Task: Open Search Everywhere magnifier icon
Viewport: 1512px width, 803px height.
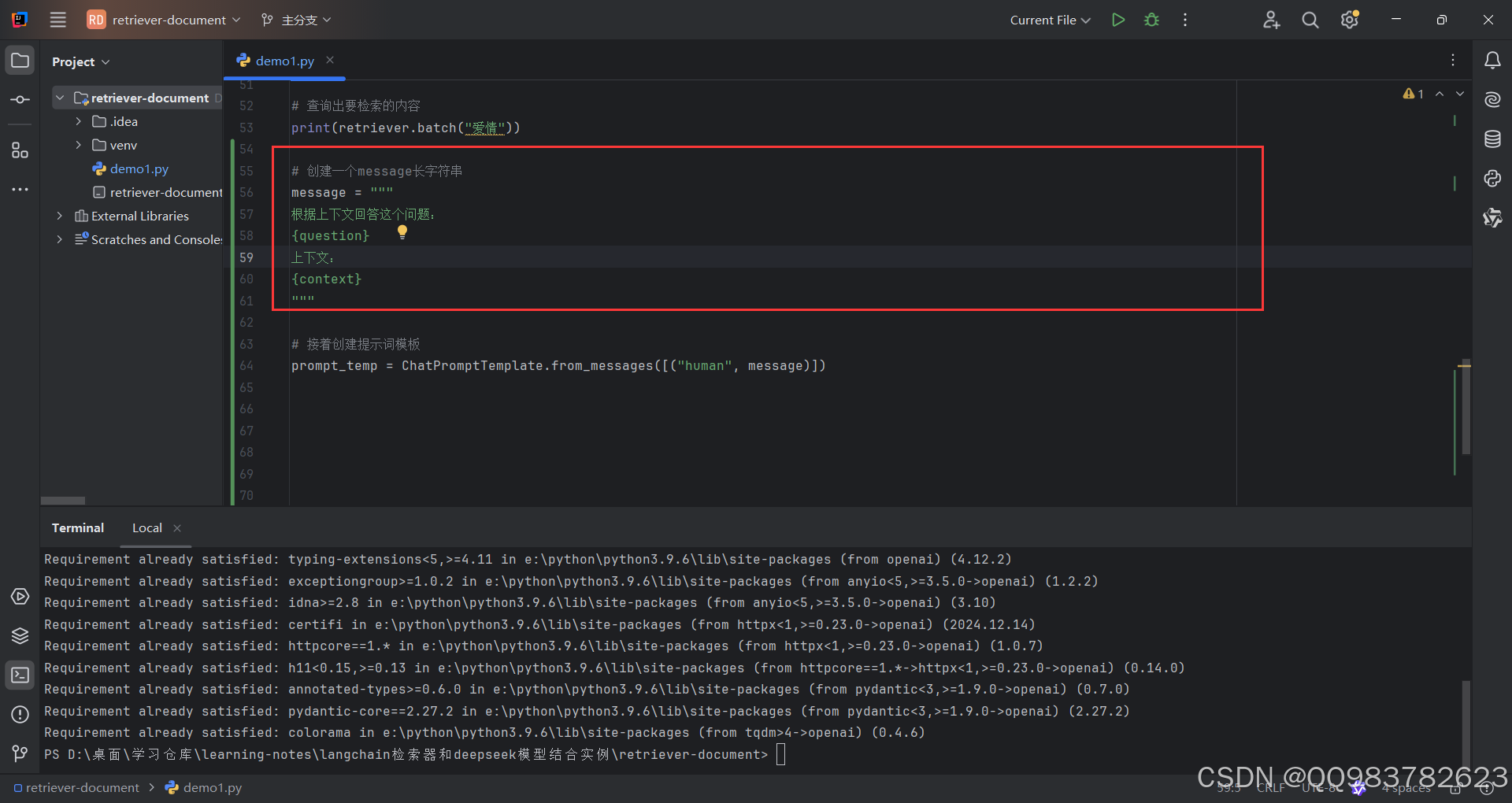Action: pyautogui.click(x=1310, y=20)
